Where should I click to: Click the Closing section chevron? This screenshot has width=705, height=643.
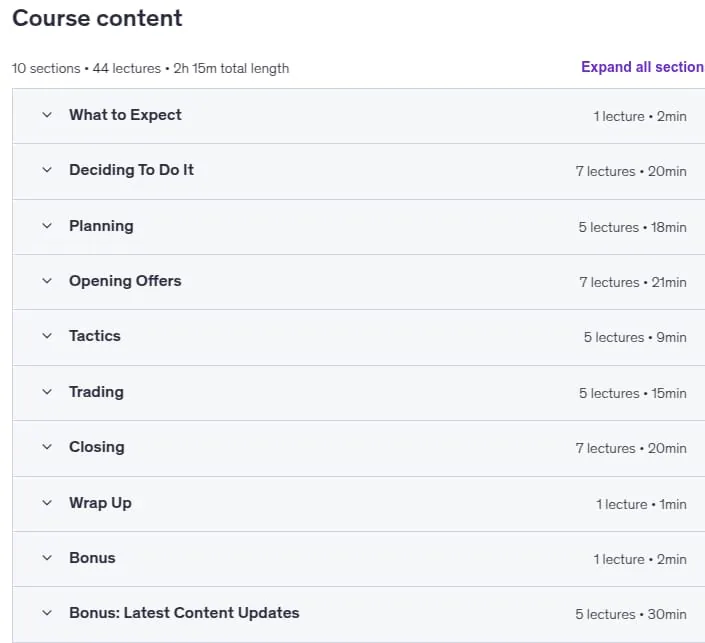(47, 447)
